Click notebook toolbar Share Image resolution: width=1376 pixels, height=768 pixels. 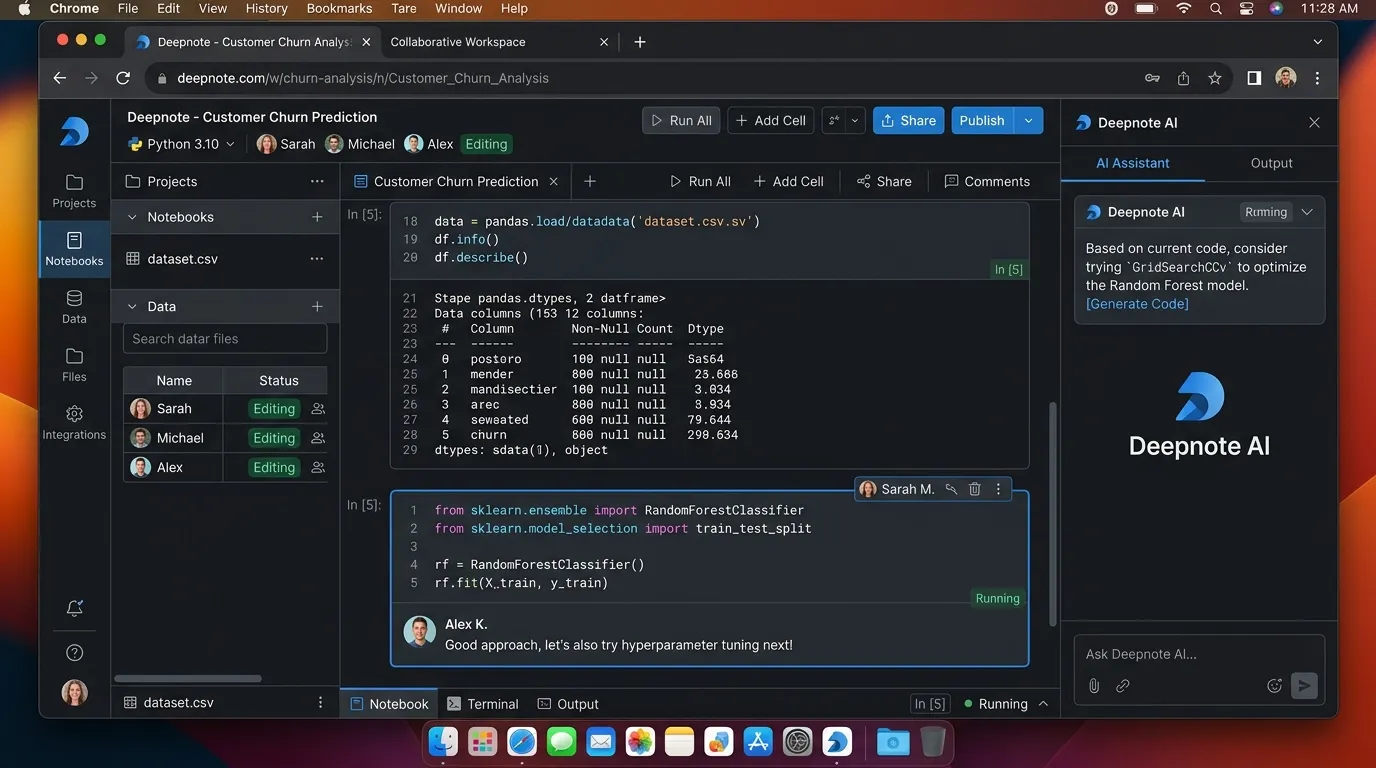pos(884,181)
